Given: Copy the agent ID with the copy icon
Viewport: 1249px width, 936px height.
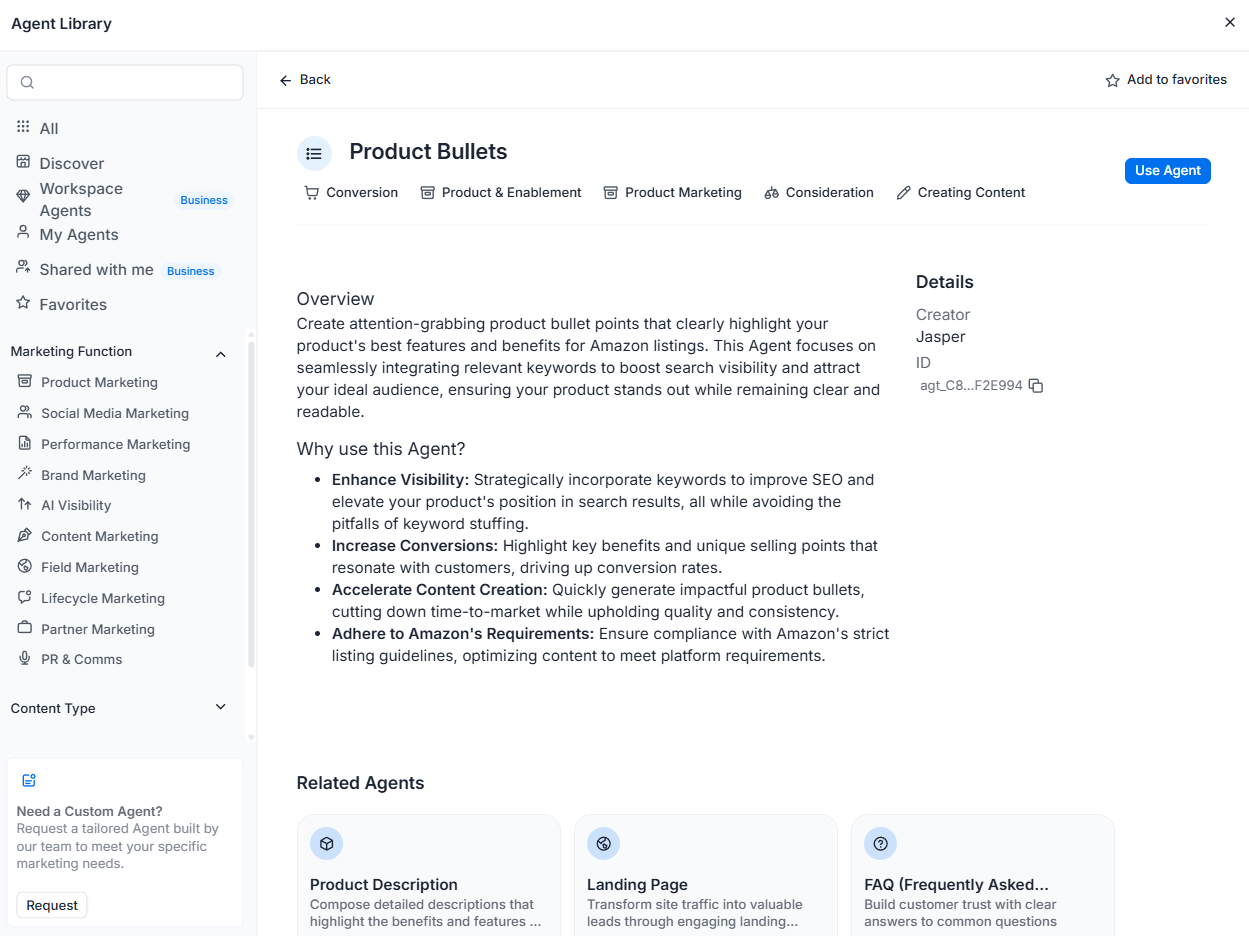Looking at the screenshot, I should (x=1036, y=386).
